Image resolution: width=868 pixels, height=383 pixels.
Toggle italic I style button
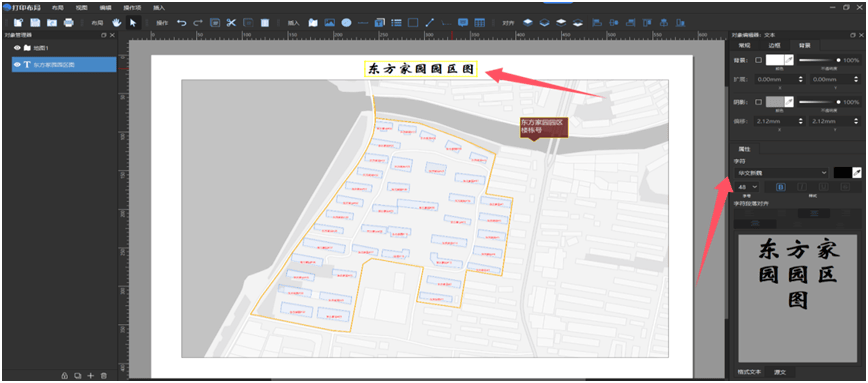click(801, 187)
